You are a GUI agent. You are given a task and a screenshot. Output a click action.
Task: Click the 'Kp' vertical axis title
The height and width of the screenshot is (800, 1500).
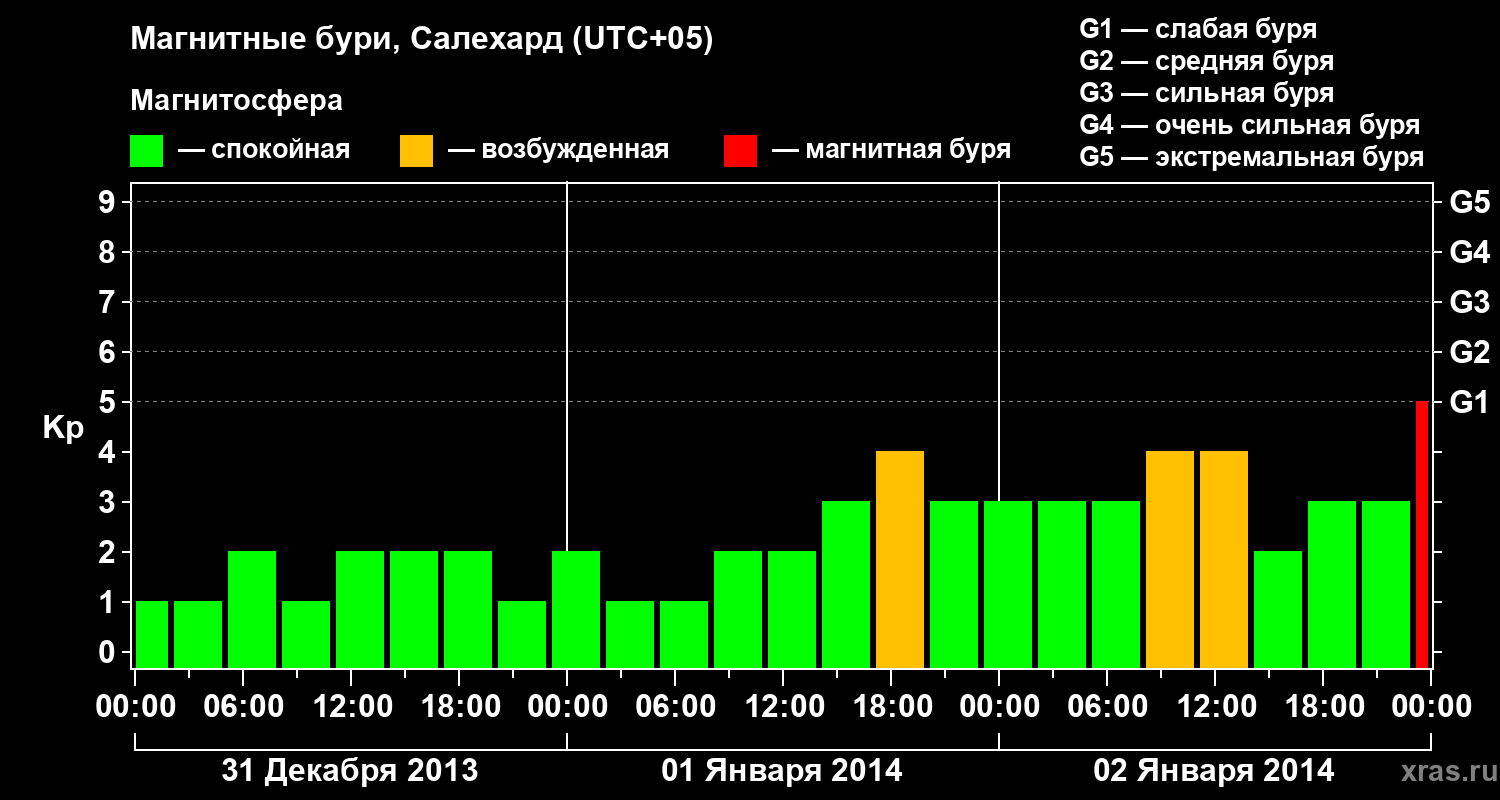(x=63, y=428)
